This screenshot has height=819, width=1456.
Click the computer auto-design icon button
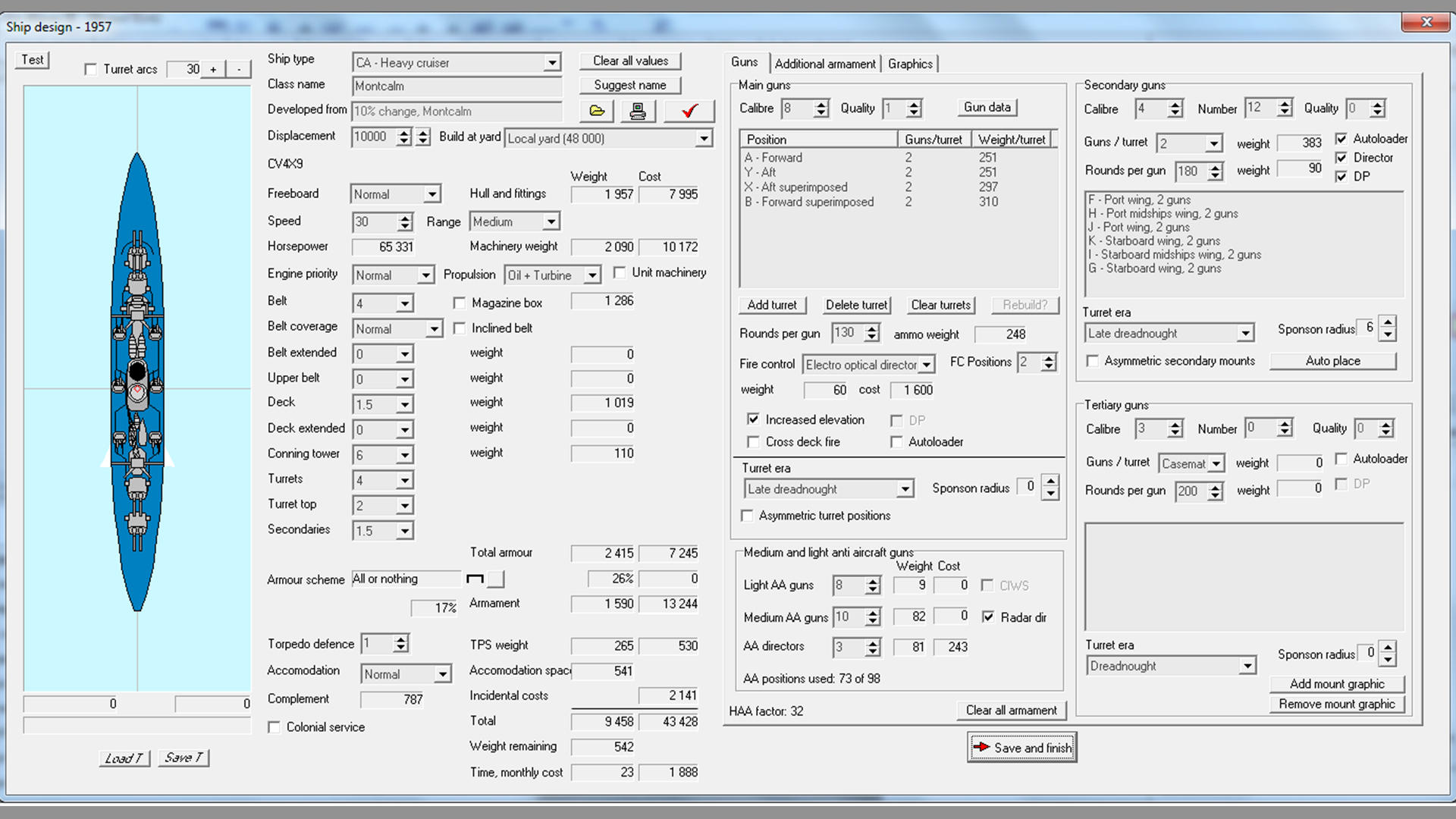(x=638, y=111)
